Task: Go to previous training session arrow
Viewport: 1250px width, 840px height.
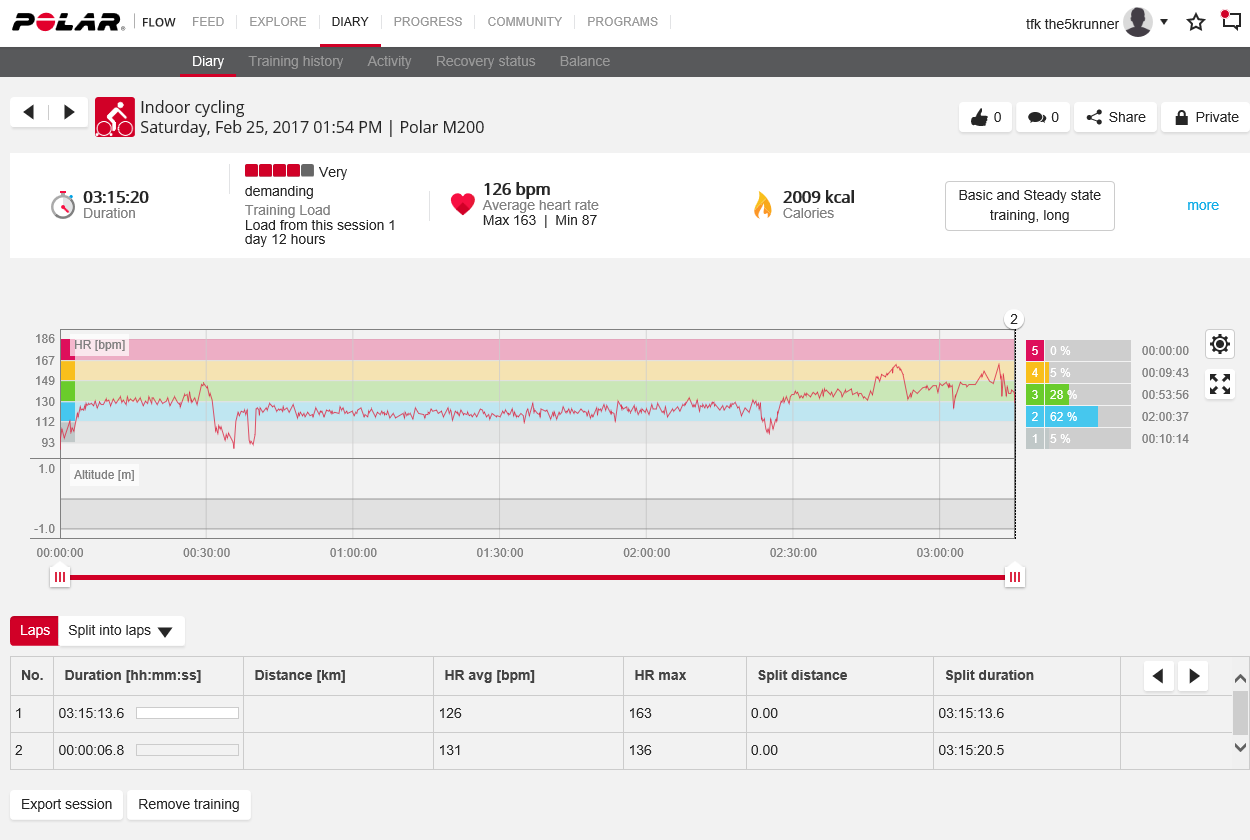Action: pyautogui.click(x=29, y=112)
